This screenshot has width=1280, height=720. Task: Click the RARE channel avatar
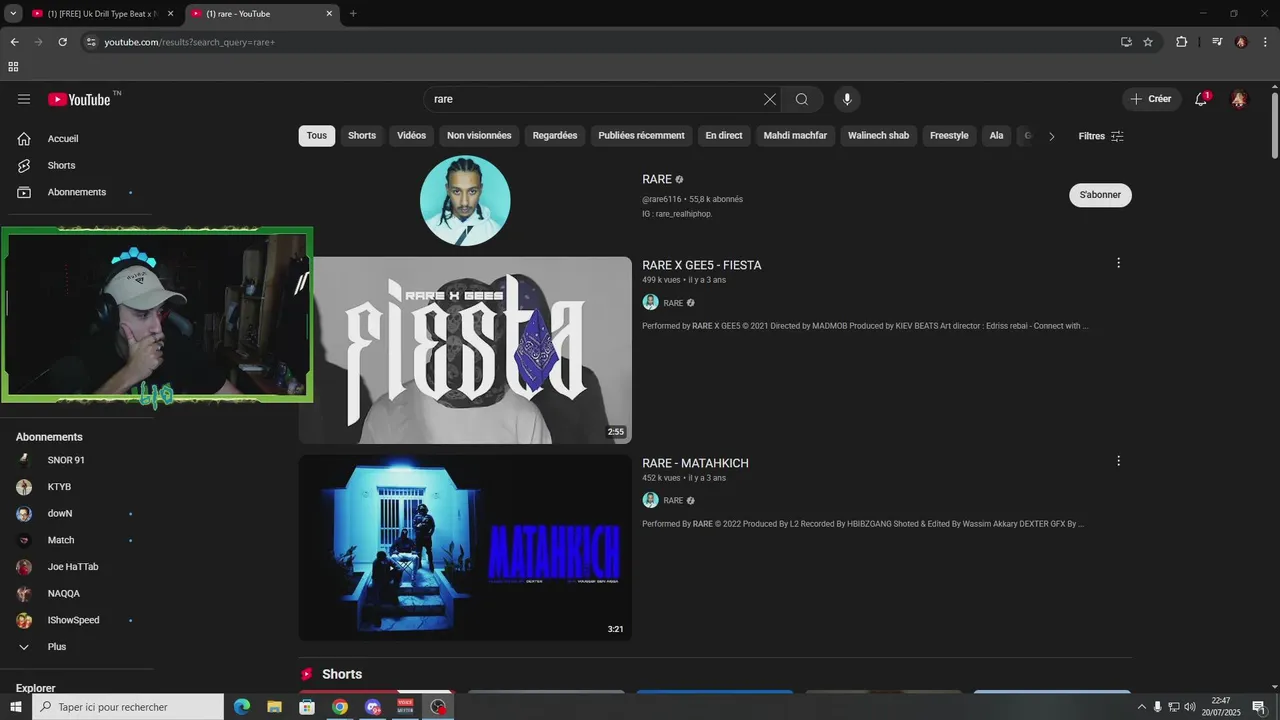[x=465, y=201]
